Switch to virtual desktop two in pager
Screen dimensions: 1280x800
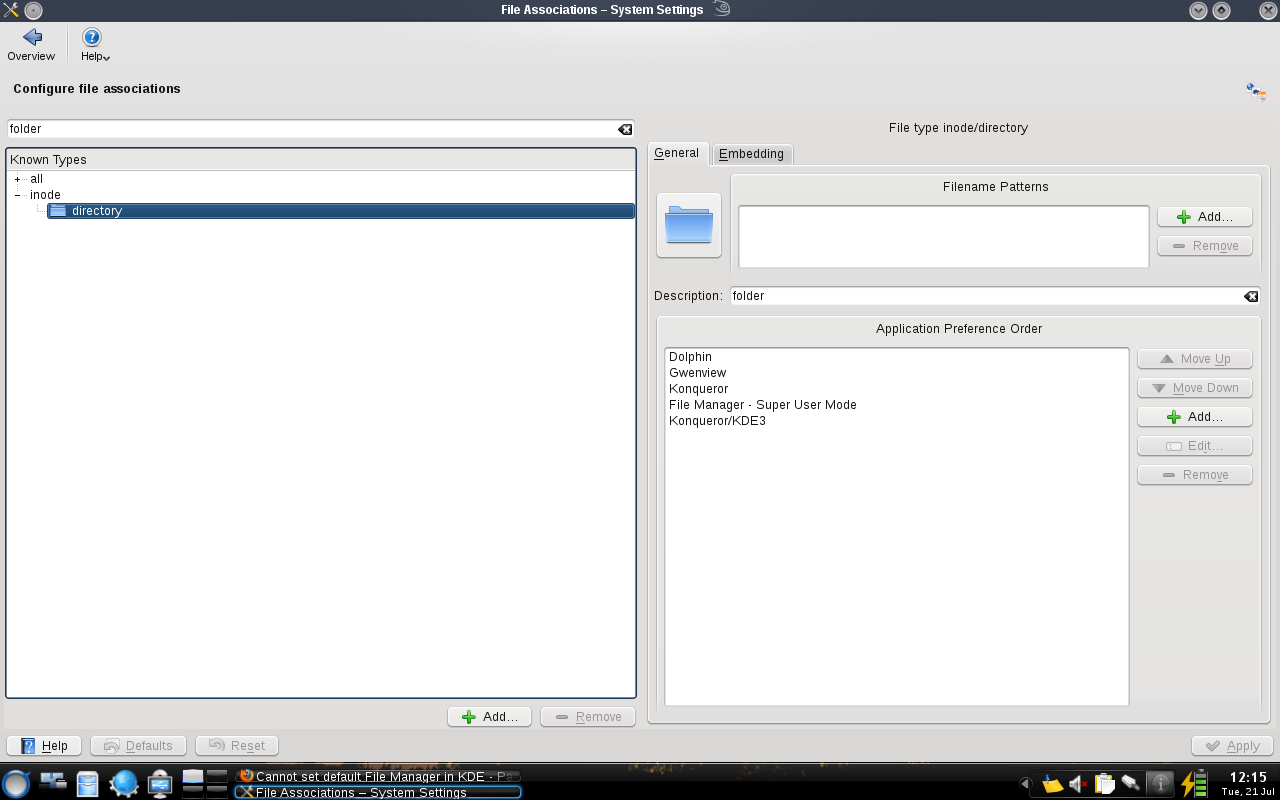click(x=217, y=776)
